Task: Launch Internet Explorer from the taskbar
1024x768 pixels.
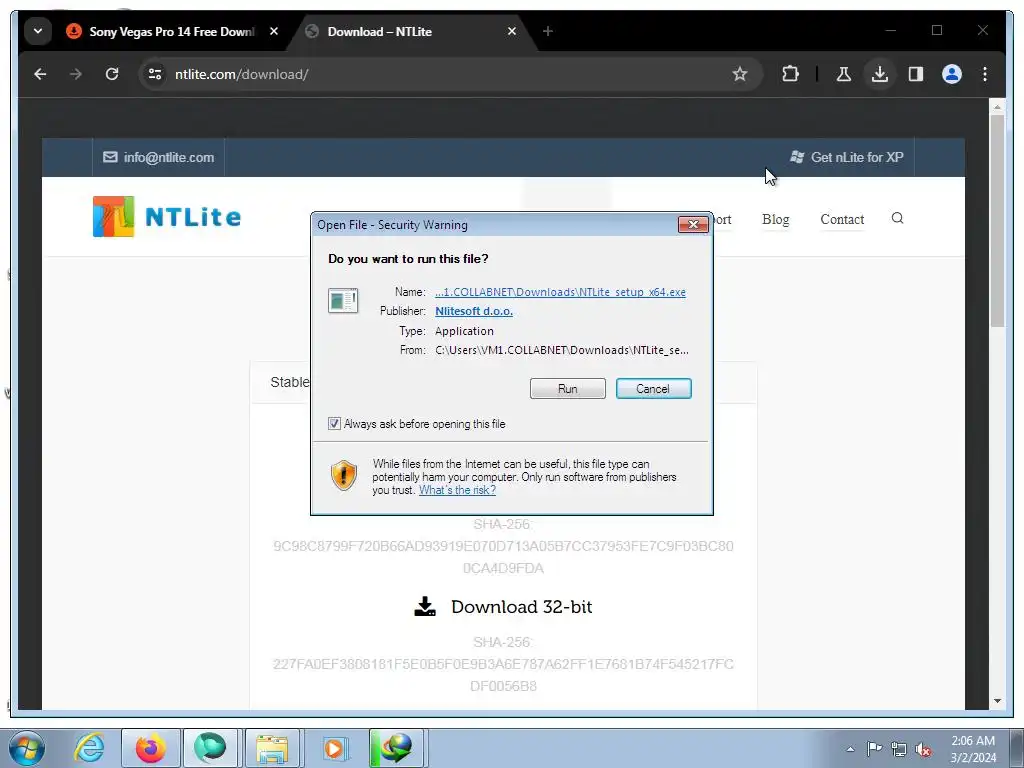Action: (89, 748)
